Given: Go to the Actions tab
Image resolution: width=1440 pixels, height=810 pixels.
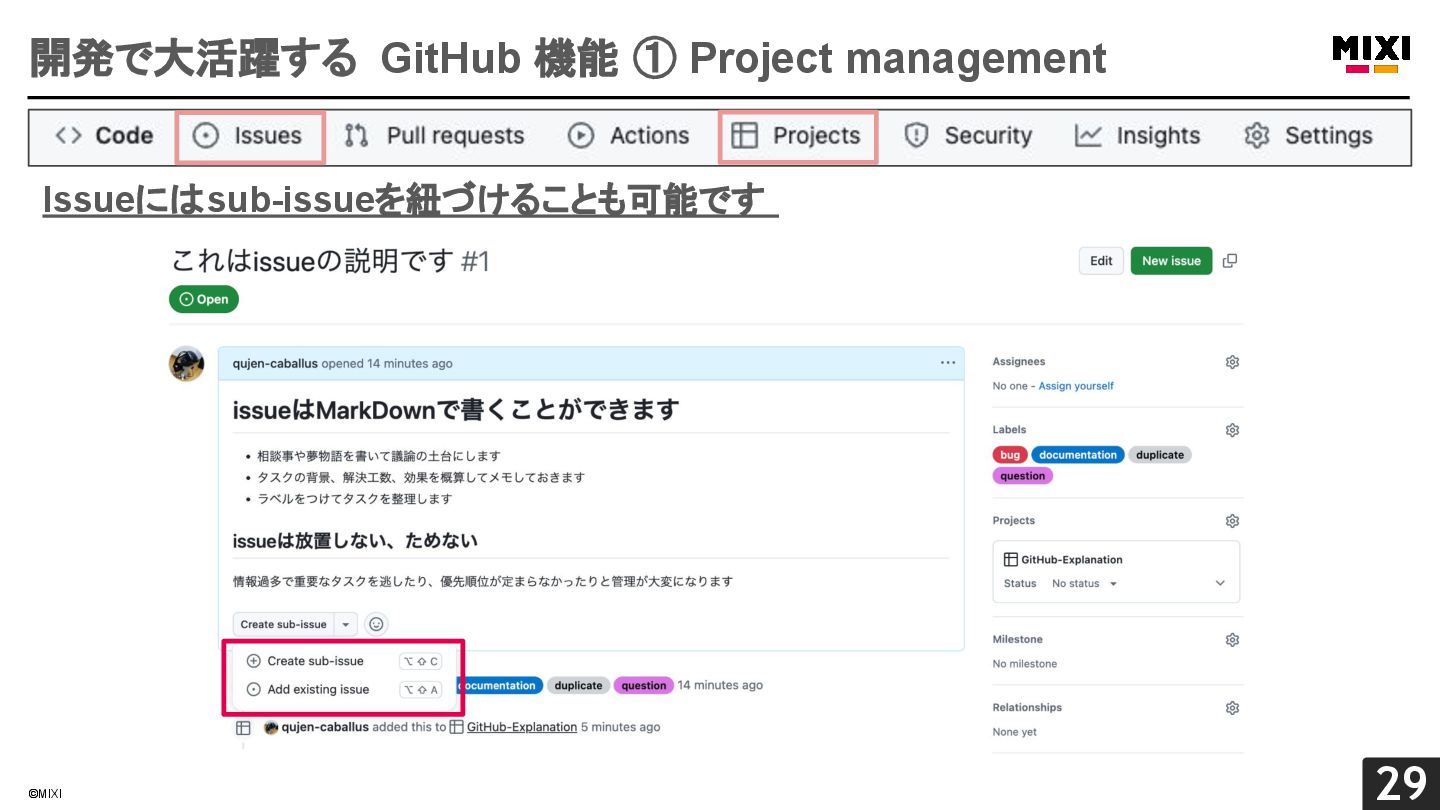Looking at the screenshot, I should pos(629,136).
